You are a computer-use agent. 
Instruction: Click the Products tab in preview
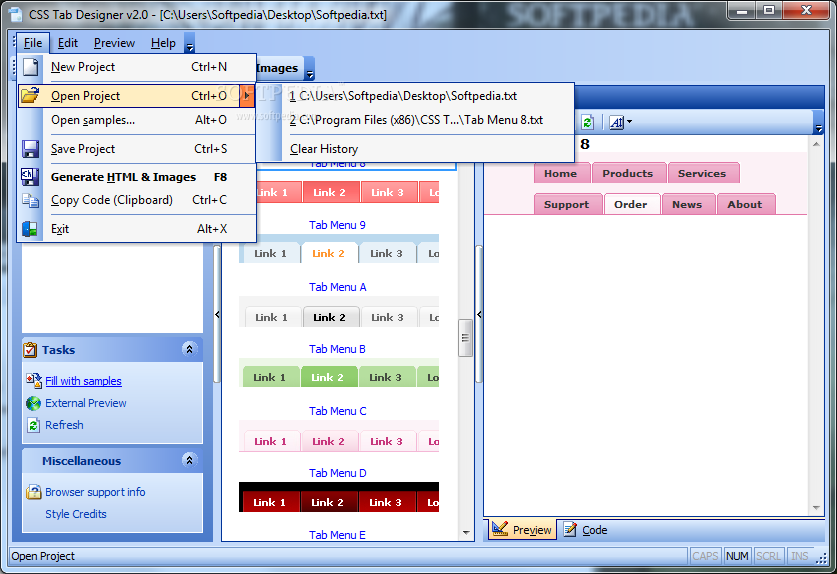628,173
